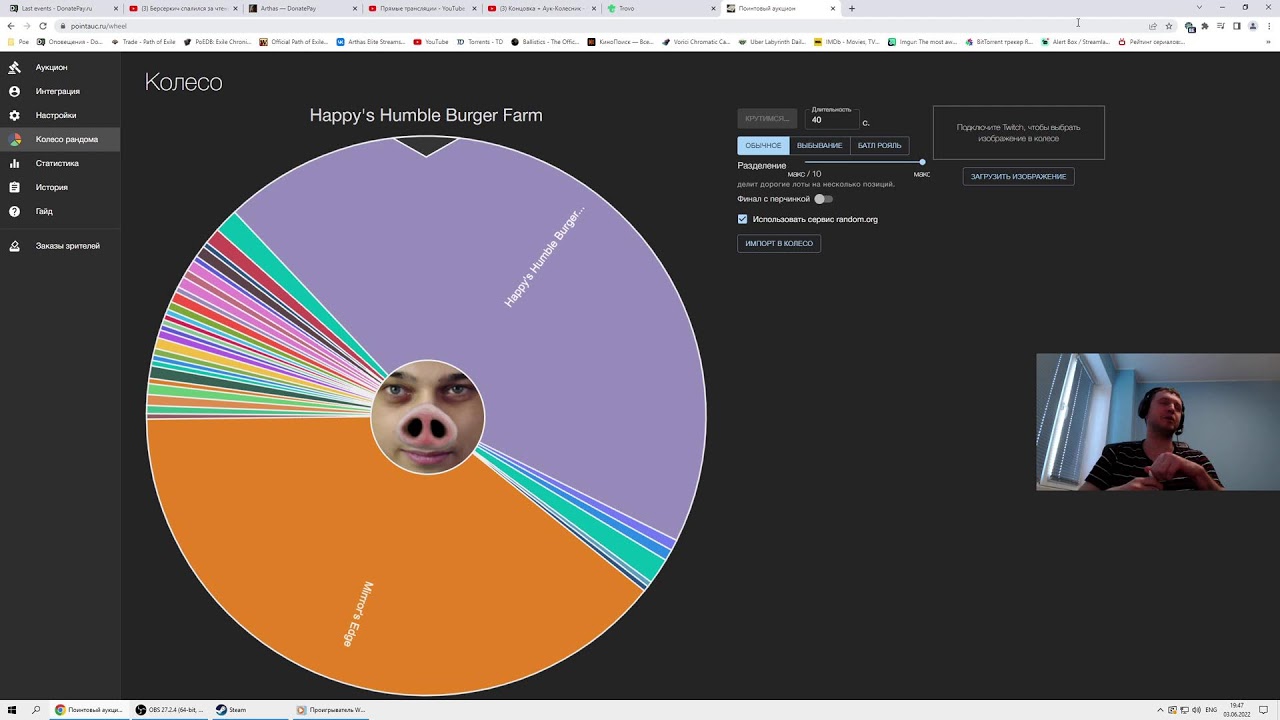
Task: Click the taskbar search icon
Action: (x=36, y=710)
